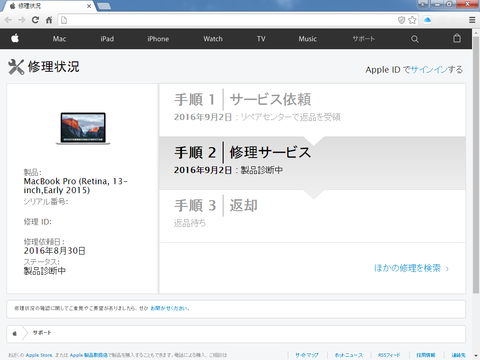480x360 pixels.
Task: Open iPad in navigation bar
Action: pyautogui.click(x=107, y=39)
